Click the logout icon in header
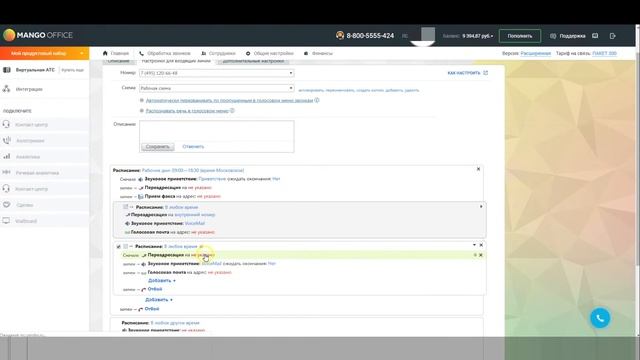Viewport: 640px width, 360px height. (613, 36)
